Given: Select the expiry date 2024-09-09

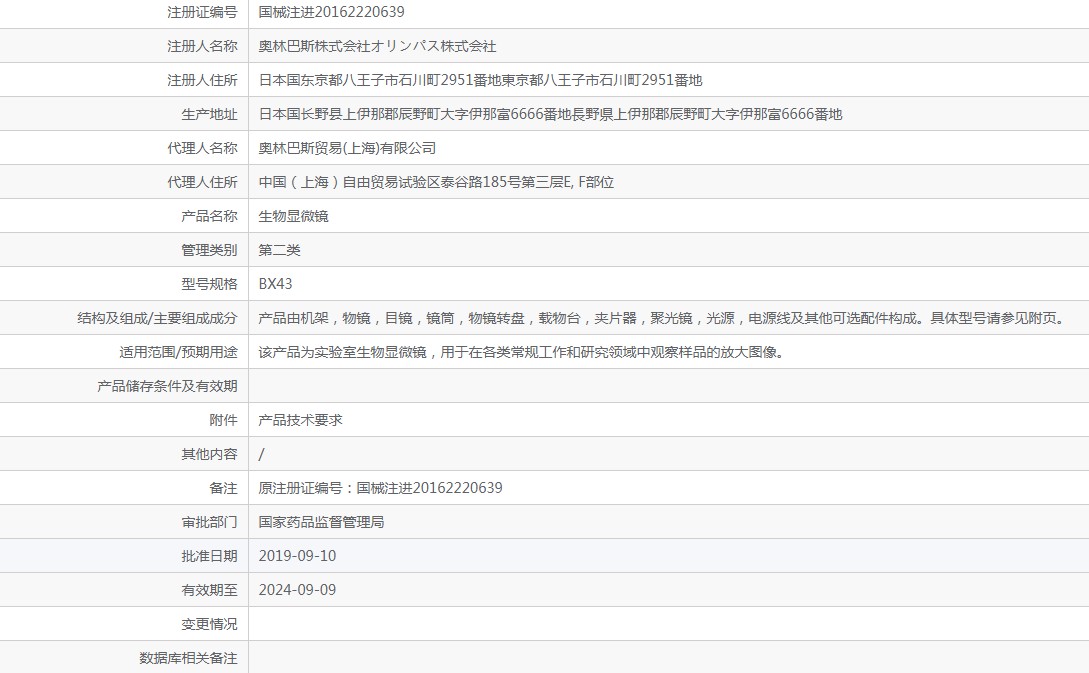Looking at the screenshot, I should tap(297, 590).
